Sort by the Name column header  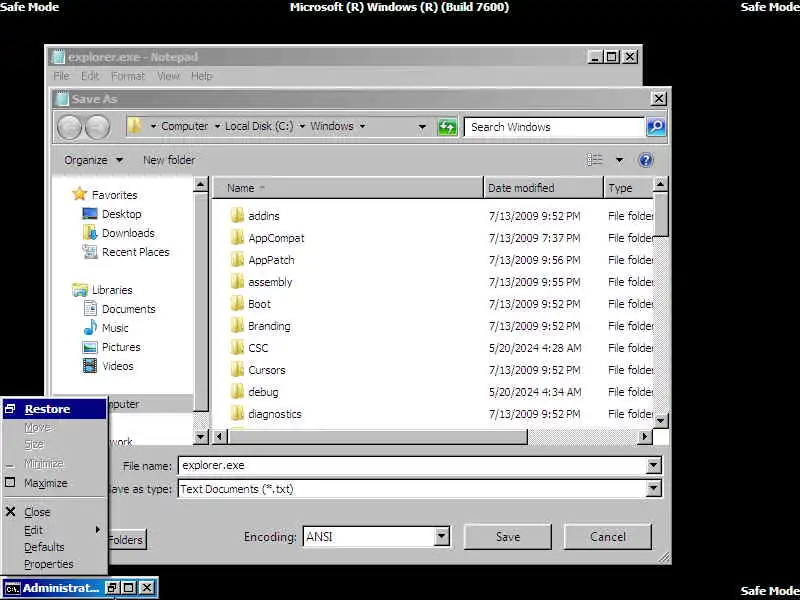pyautogui.click(x=347, y=188)
